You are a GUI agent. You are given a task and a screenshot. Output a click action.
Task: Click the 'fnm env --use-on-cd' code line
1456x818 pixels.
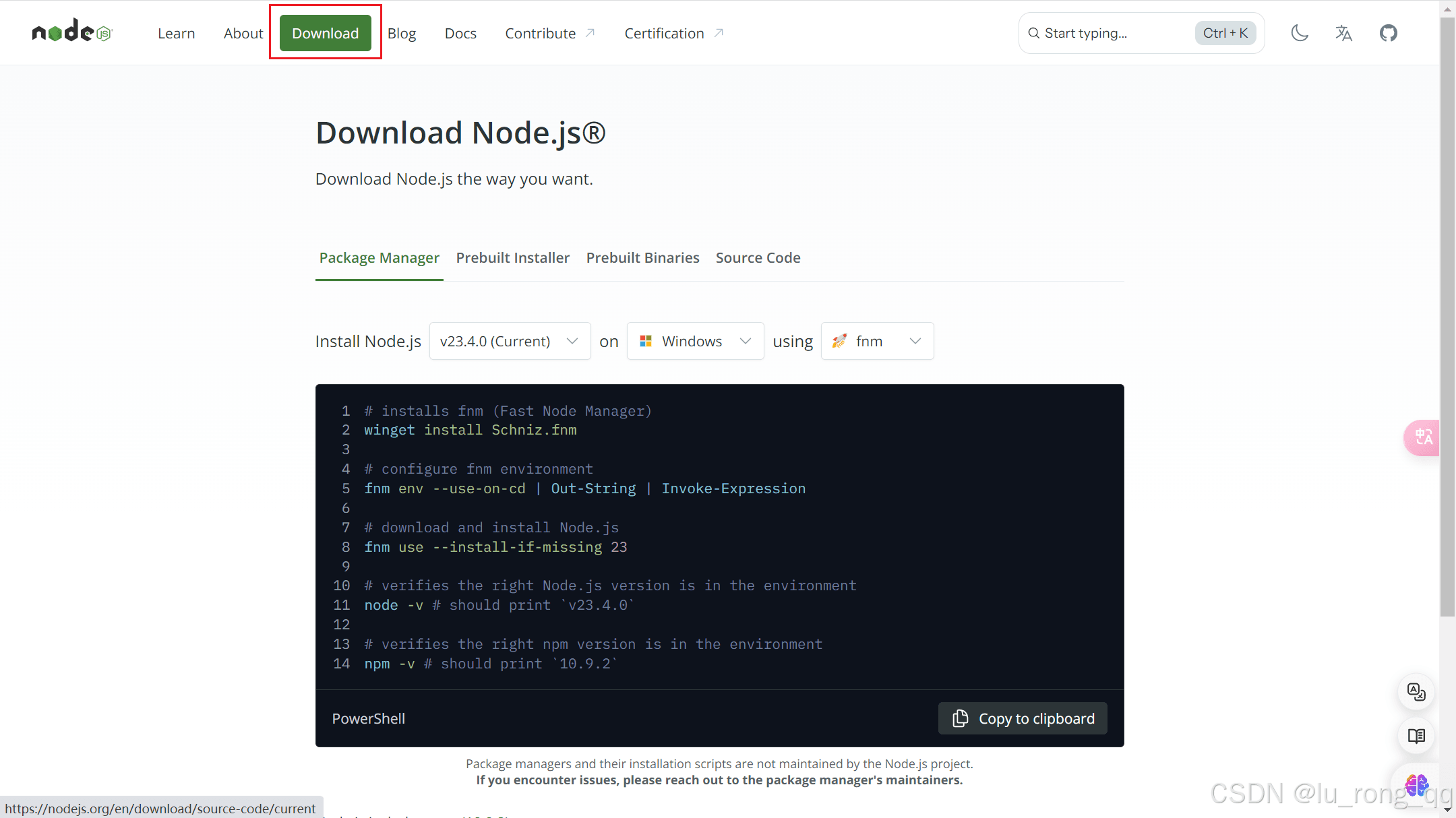584,489
